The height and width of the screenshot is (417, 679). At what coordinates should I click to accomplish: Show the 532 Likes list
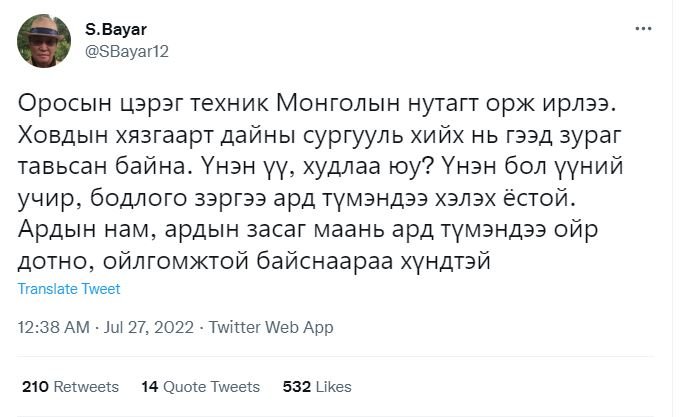(x=317, y=386)
